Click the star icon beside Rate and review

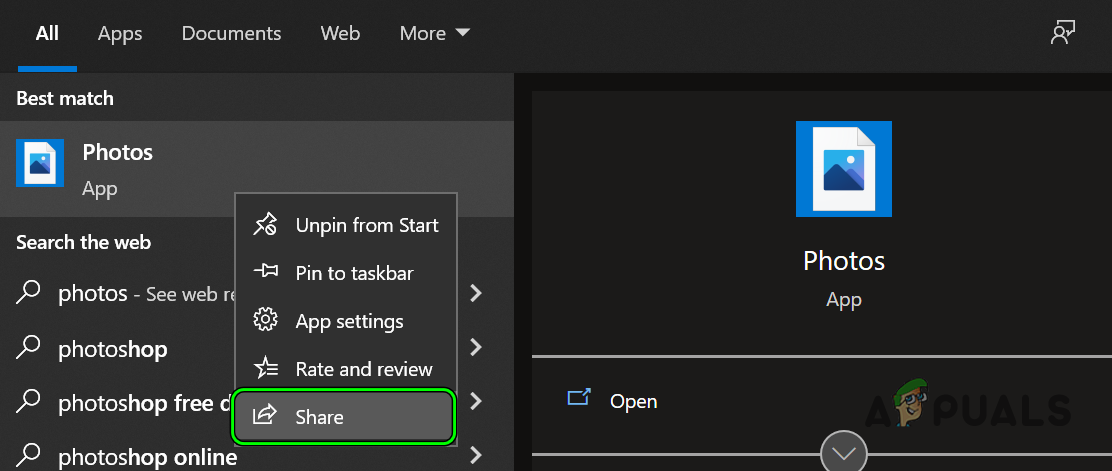click(265, 369)
